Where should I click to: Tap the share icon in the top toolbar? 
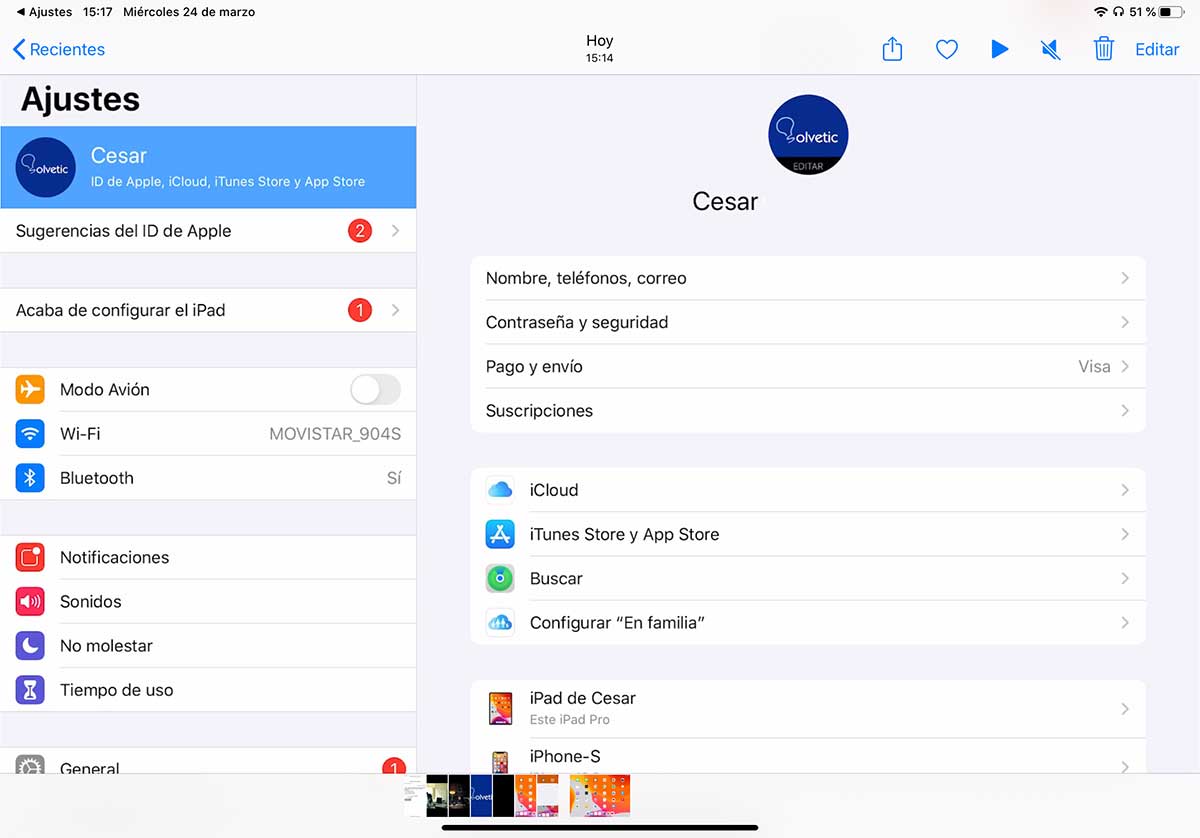[892, 49]
